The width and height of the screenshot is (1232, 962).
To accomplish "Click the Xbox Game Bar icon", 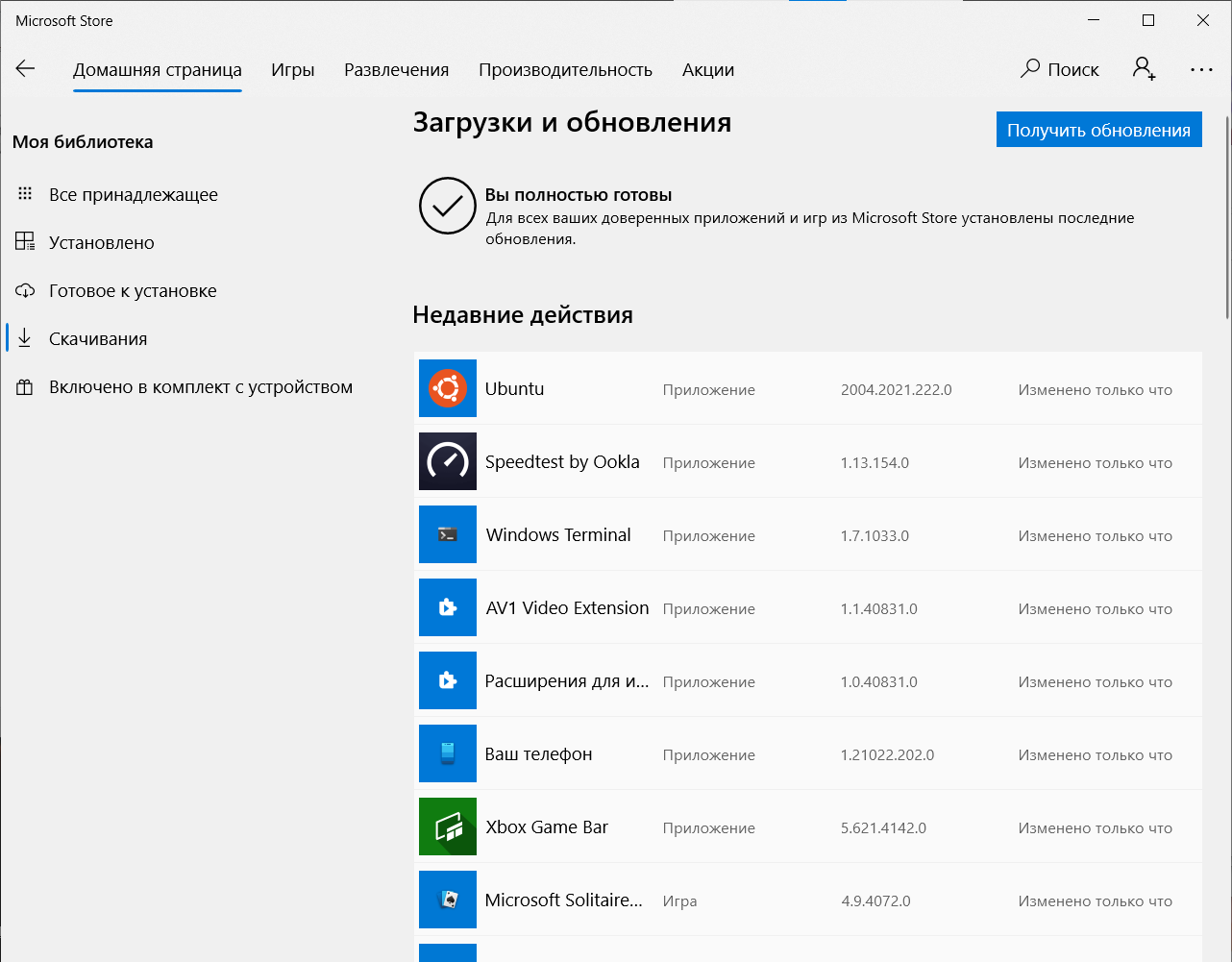I will click(x=448, y=826).
